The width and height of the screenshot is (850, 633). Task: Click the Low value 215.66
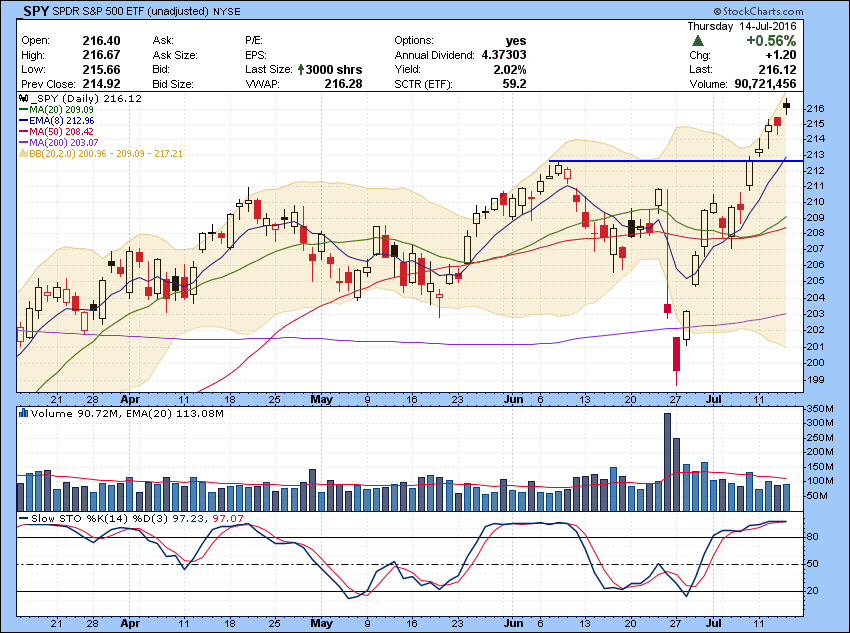(101, 69)
